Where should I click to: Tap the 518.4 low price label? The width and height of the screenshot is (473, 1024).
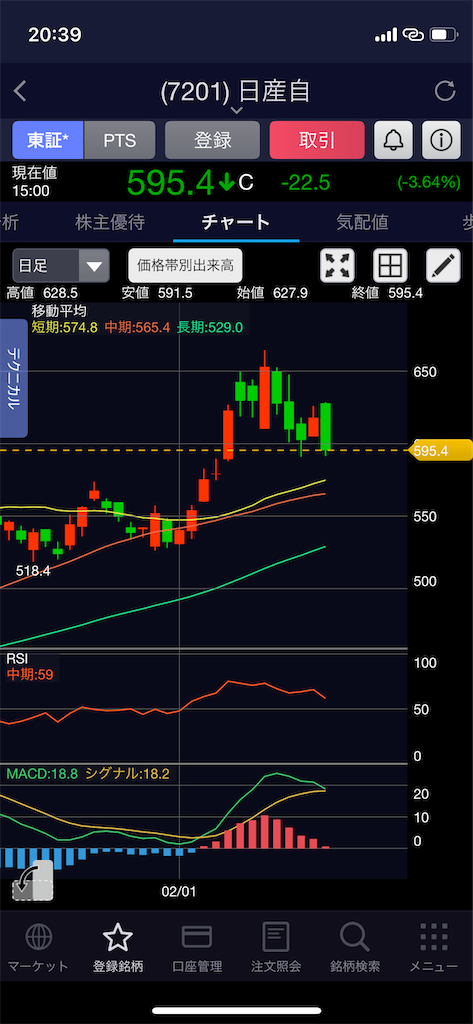point(33,571)
